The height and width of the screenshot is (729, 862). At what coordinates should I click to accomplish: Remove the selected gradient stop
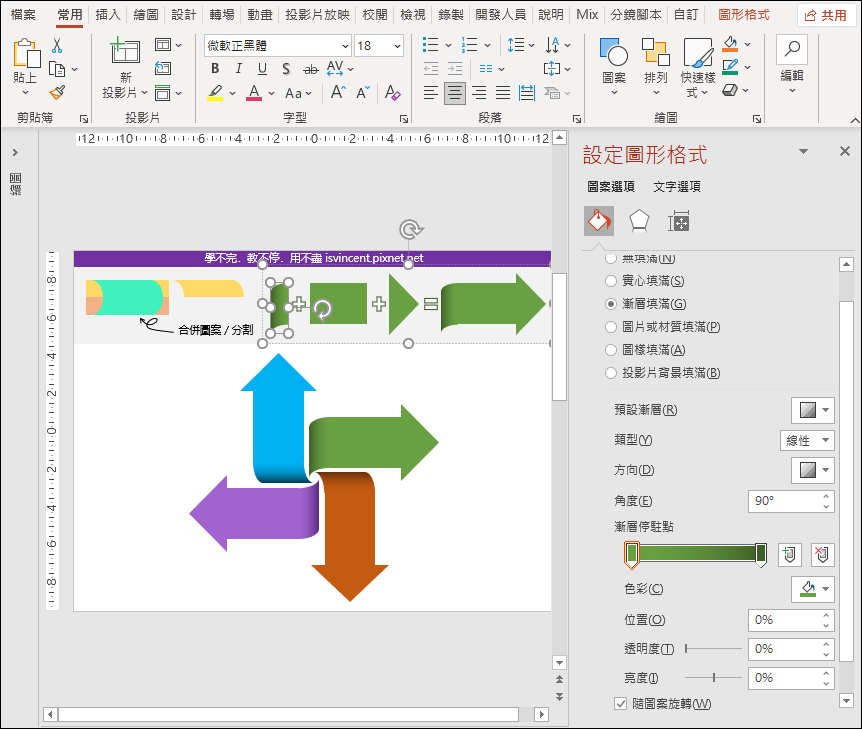822,554
